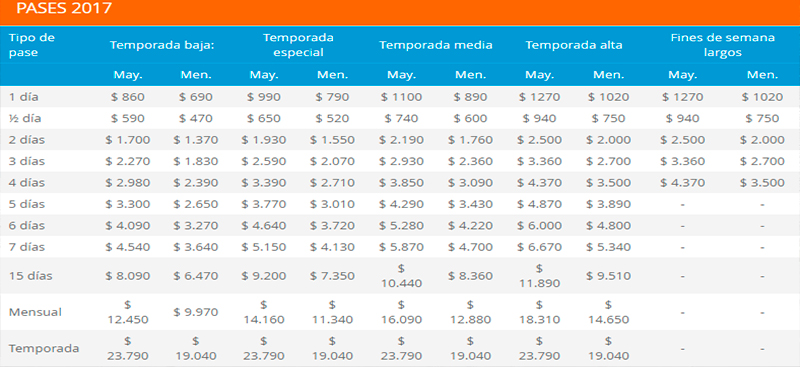The width and height of the screenshot is (800, 367).
Task: Select the Temporada especial column header
Action: [298, 45]
